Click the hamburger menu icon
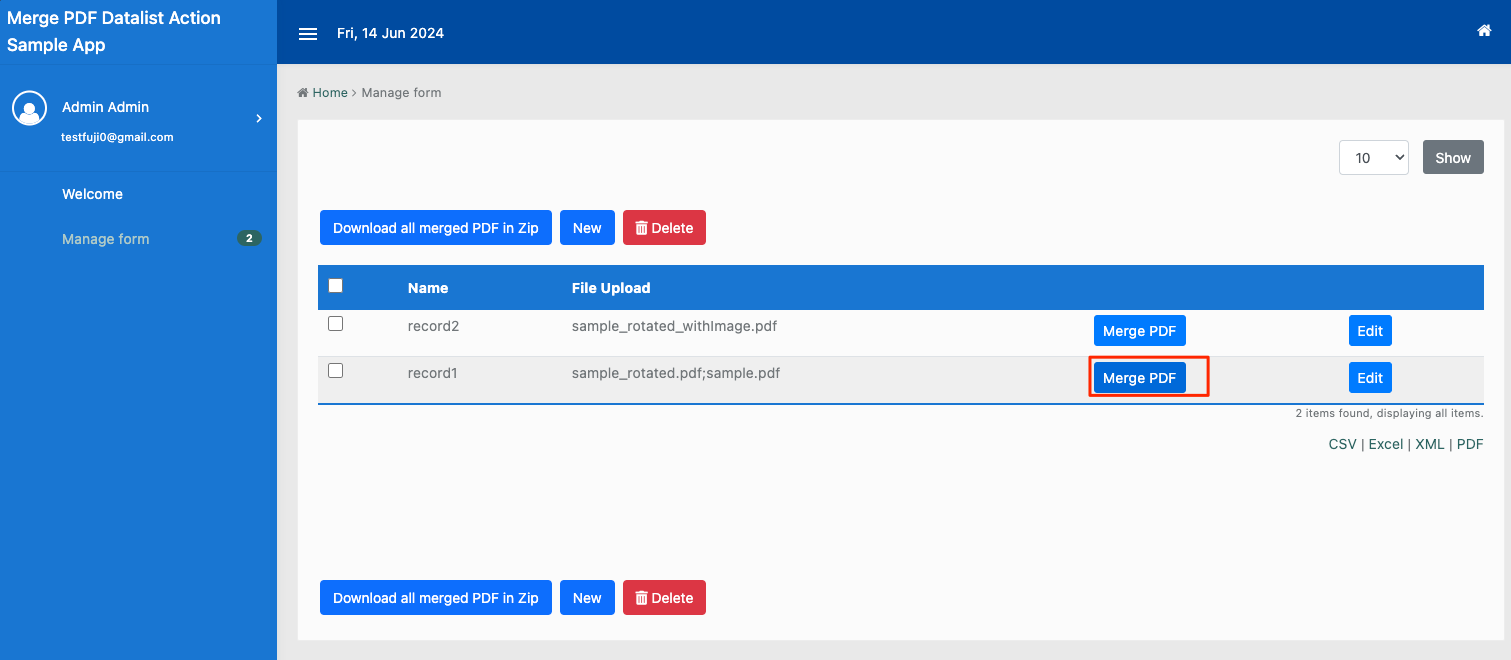This screenshot has width=1511, height=660. [x=308, y=34]
